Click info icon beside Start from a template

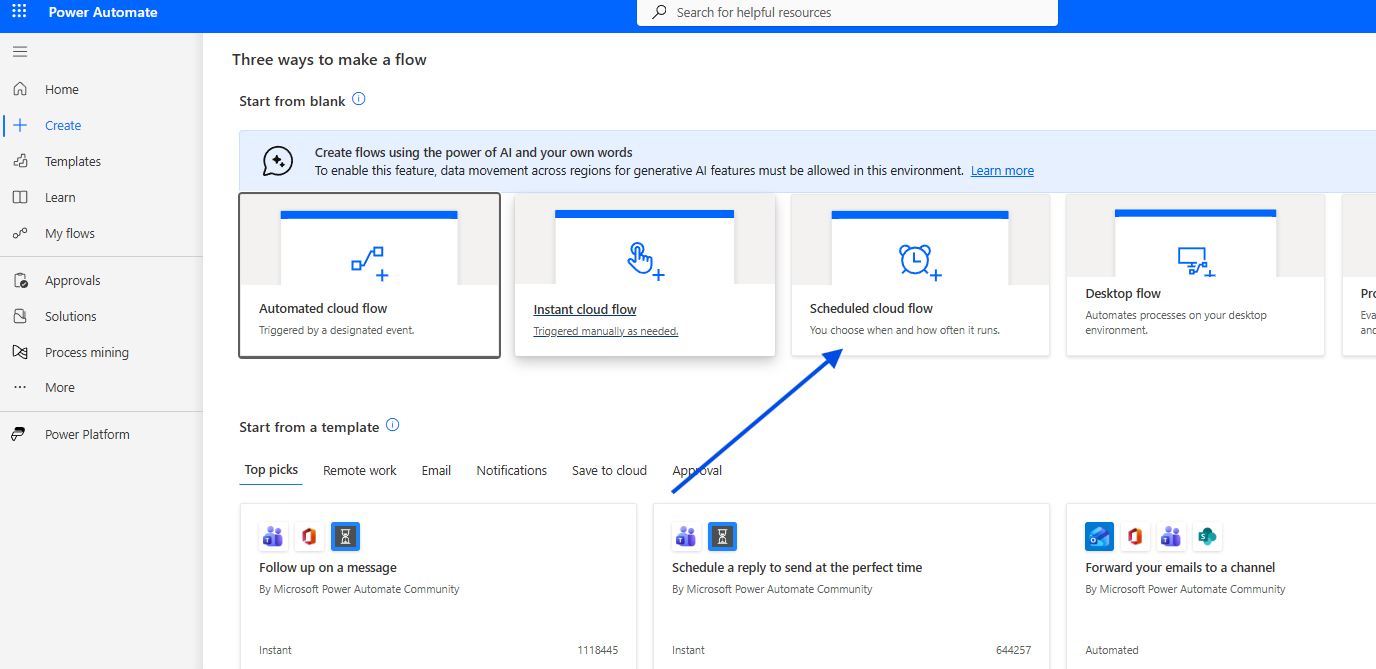coord(393,425)
